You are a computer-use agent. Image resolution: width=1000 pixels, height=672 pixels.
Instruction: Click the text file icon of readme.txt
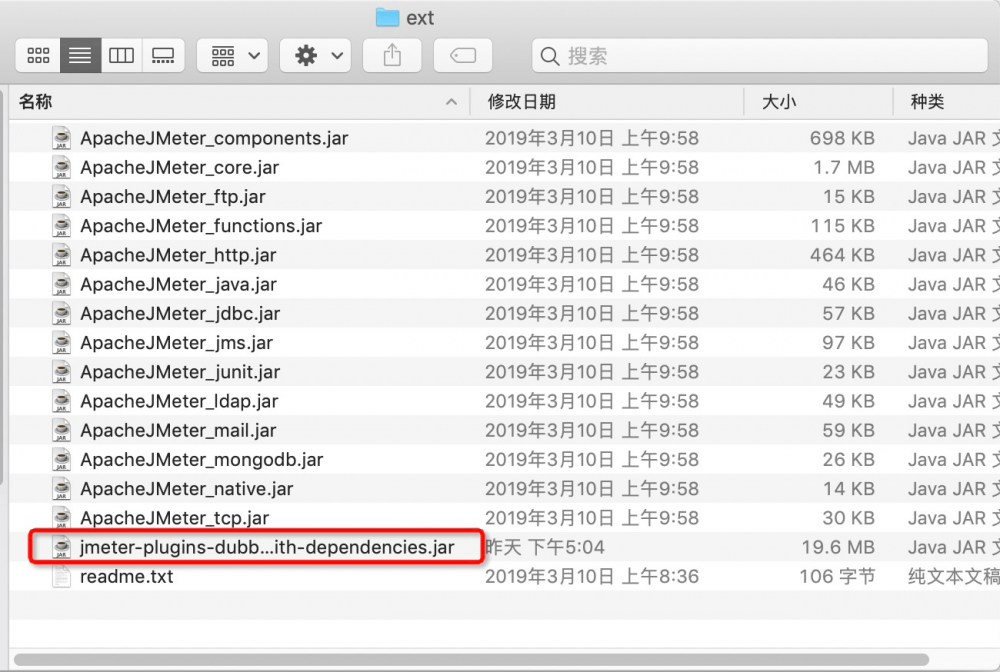[61, 576]
